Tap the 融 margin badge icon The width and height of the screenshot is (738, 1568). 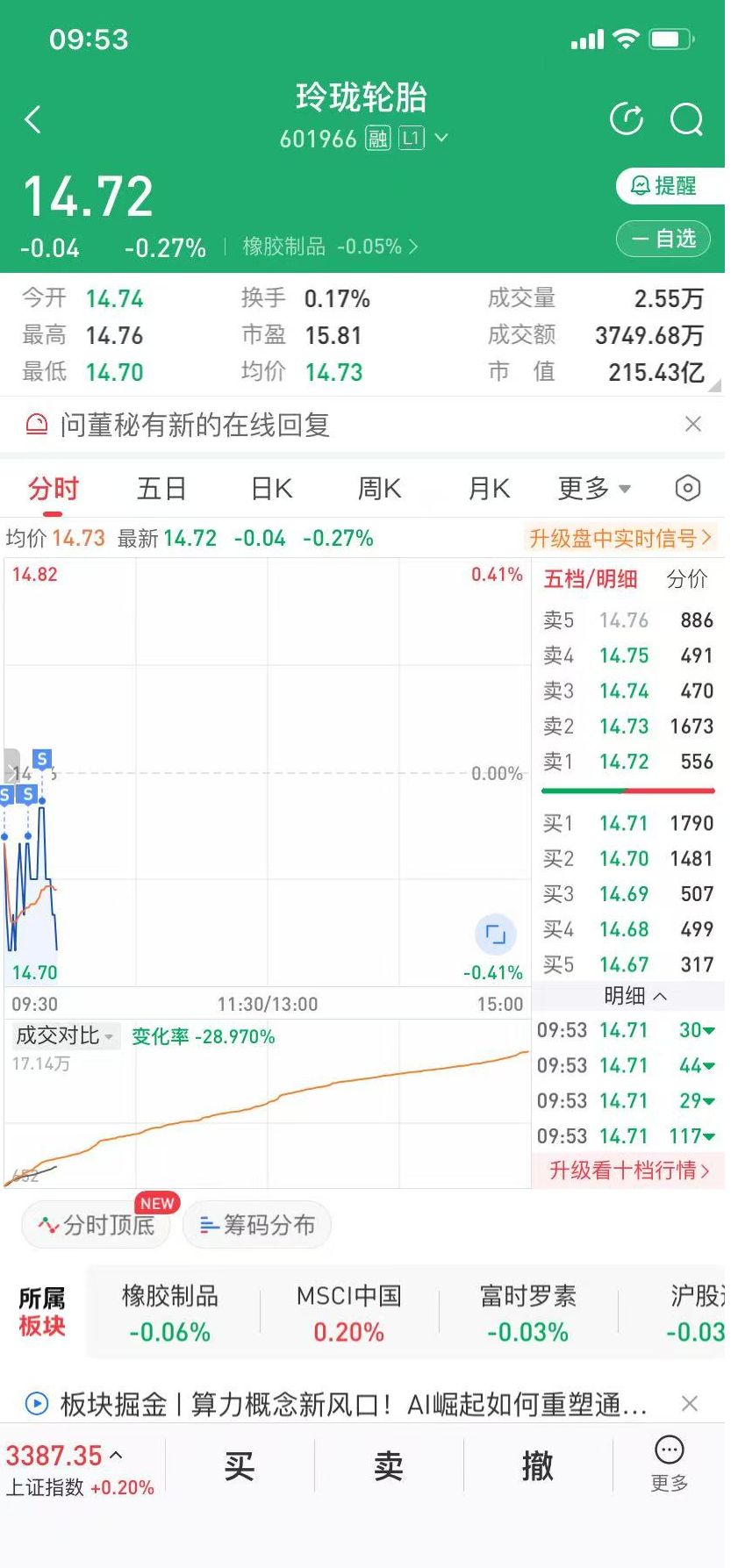point(378,139)
